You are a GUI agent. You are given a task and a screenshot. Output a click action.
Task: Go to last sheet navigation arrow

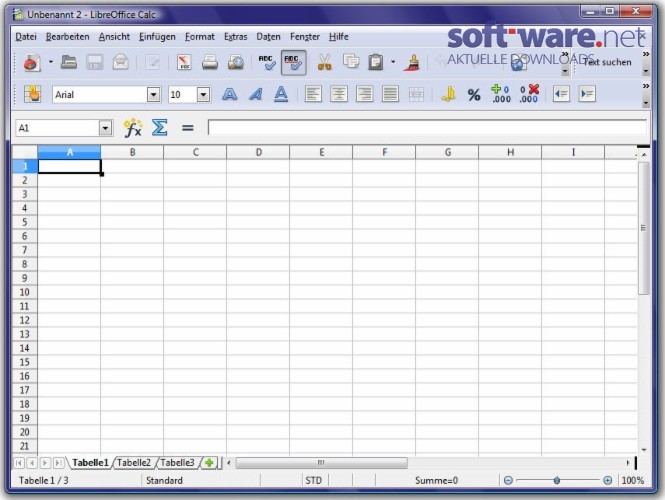pyautogui.click(x=59, y=463)
